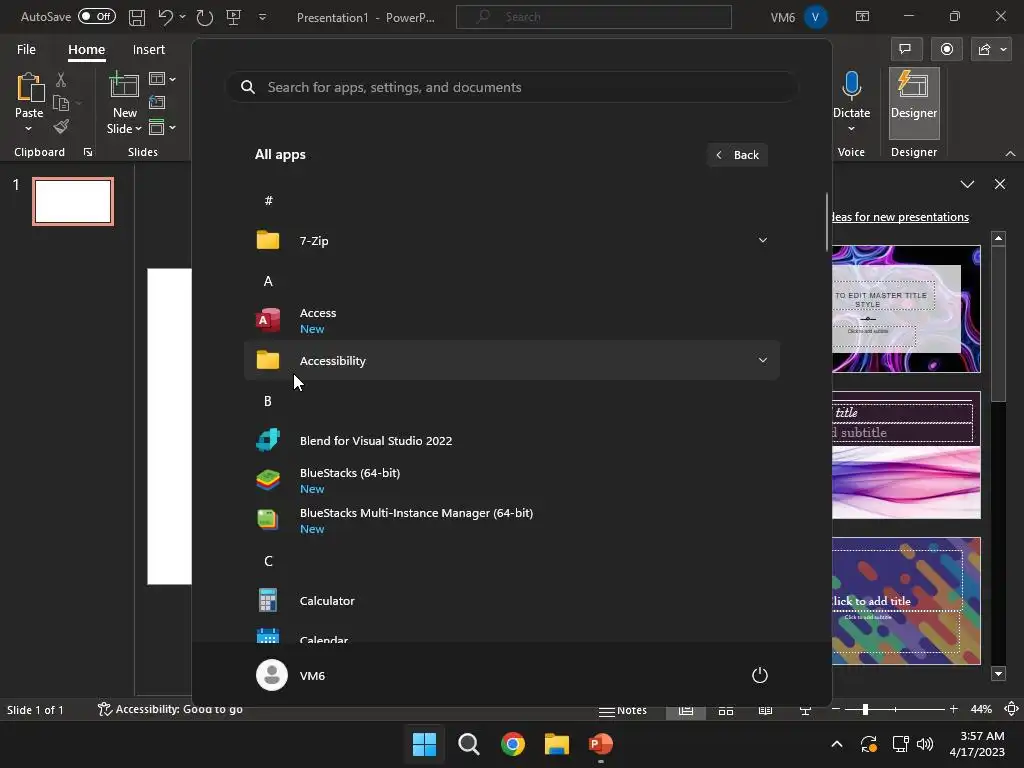This screenshot has width=1024, height=768.
Task: Select the Format Painter brush
Action: point(61,127)
